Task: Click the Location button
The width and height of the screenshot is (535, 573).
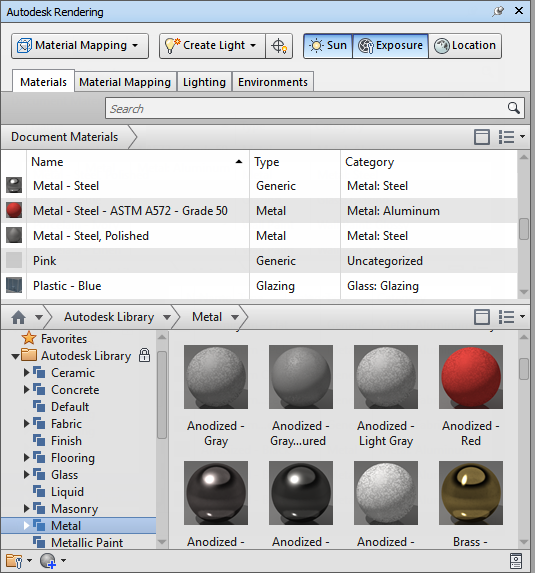Action: [x=465, y=46]
